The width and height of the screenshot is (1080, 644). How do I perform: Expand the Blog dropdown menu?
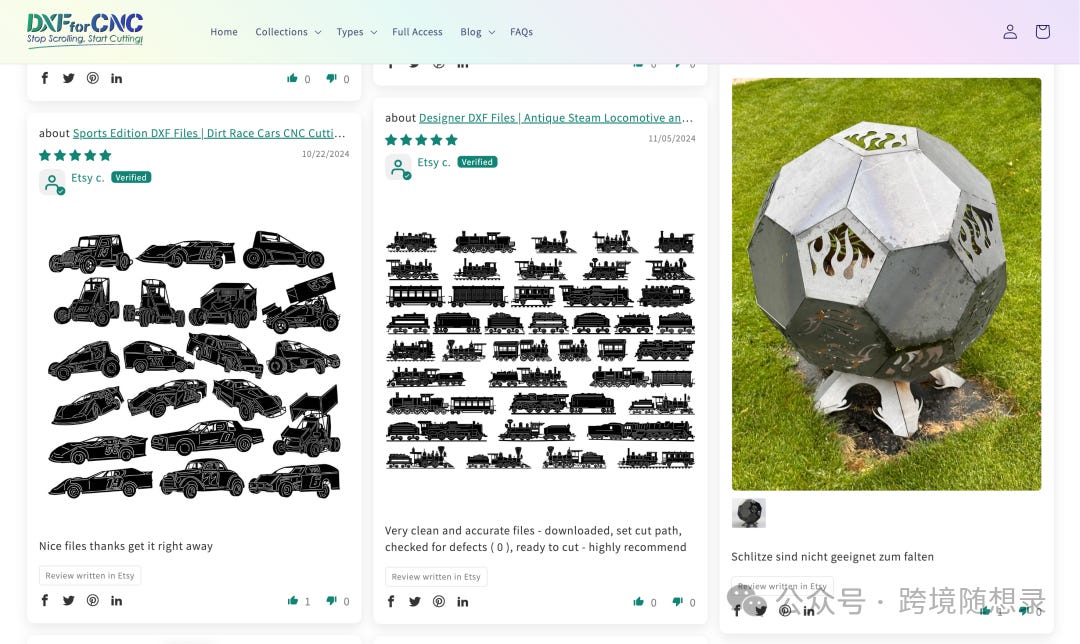[477, 32]
